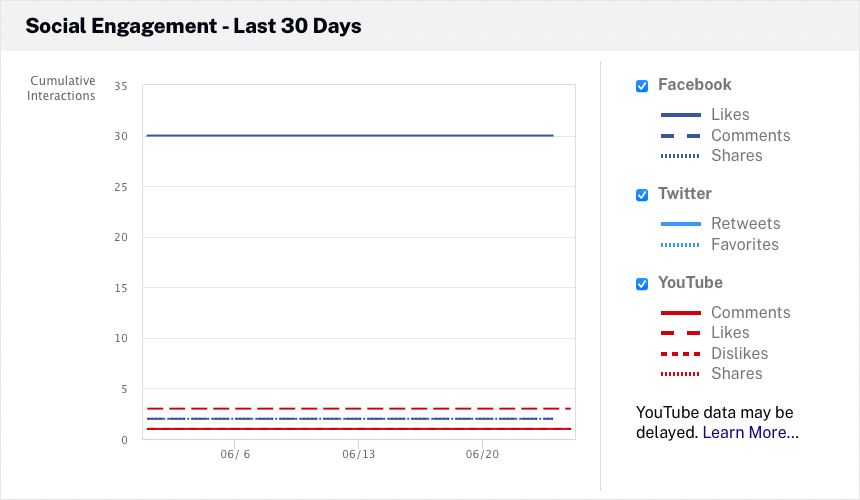Click the 06/ 6 date axis label
860x500 pixels.
tap(234, 454)
